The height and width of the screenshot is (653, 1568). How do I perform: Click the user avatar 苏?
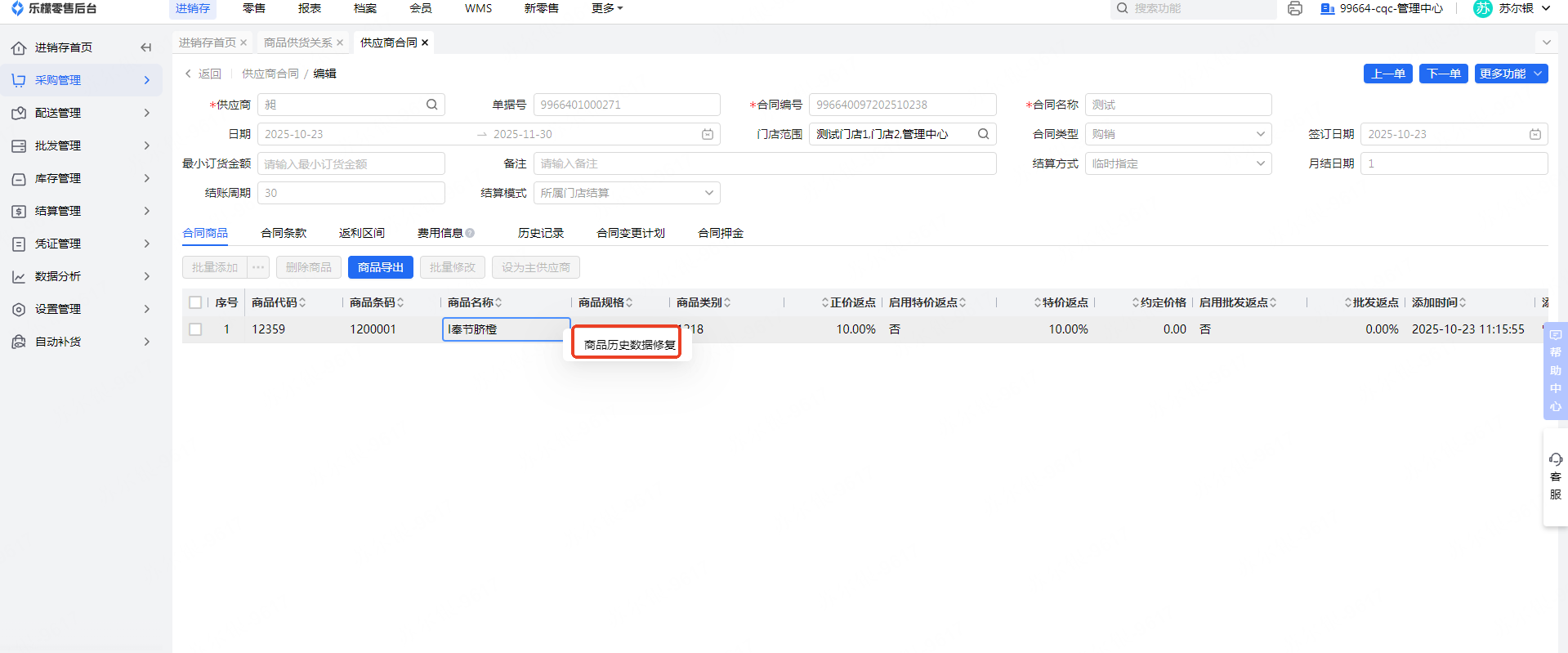tap(1482, 8)
